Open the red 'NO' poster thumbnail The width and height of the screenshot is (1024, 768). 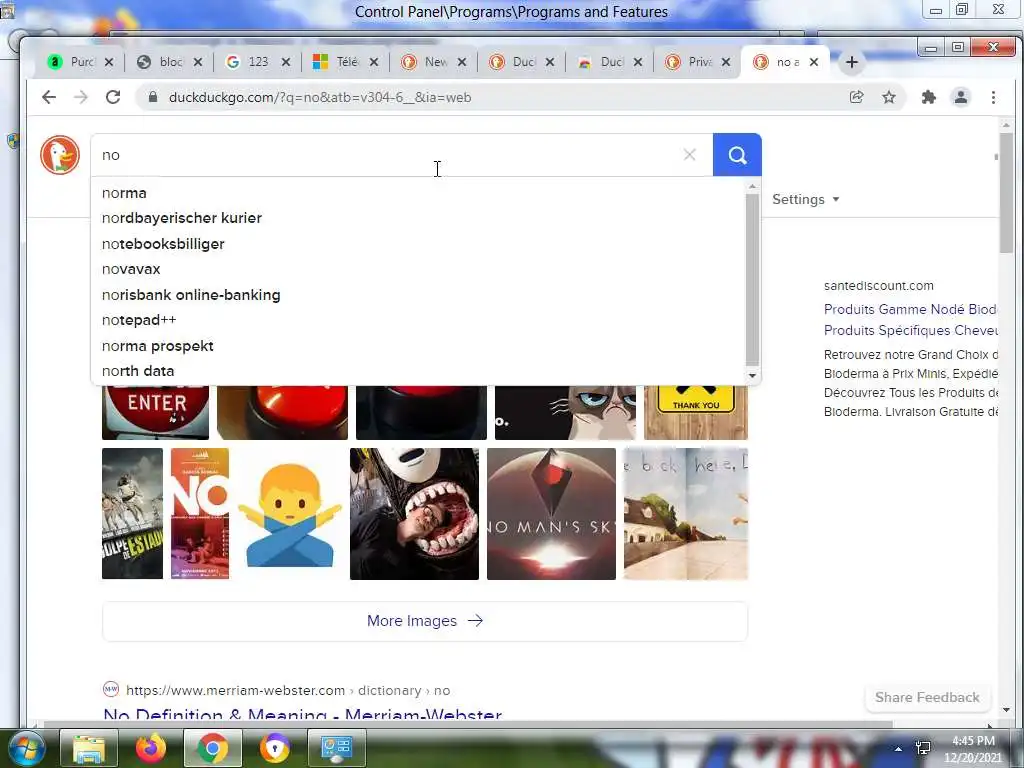(x=200, y=513)
